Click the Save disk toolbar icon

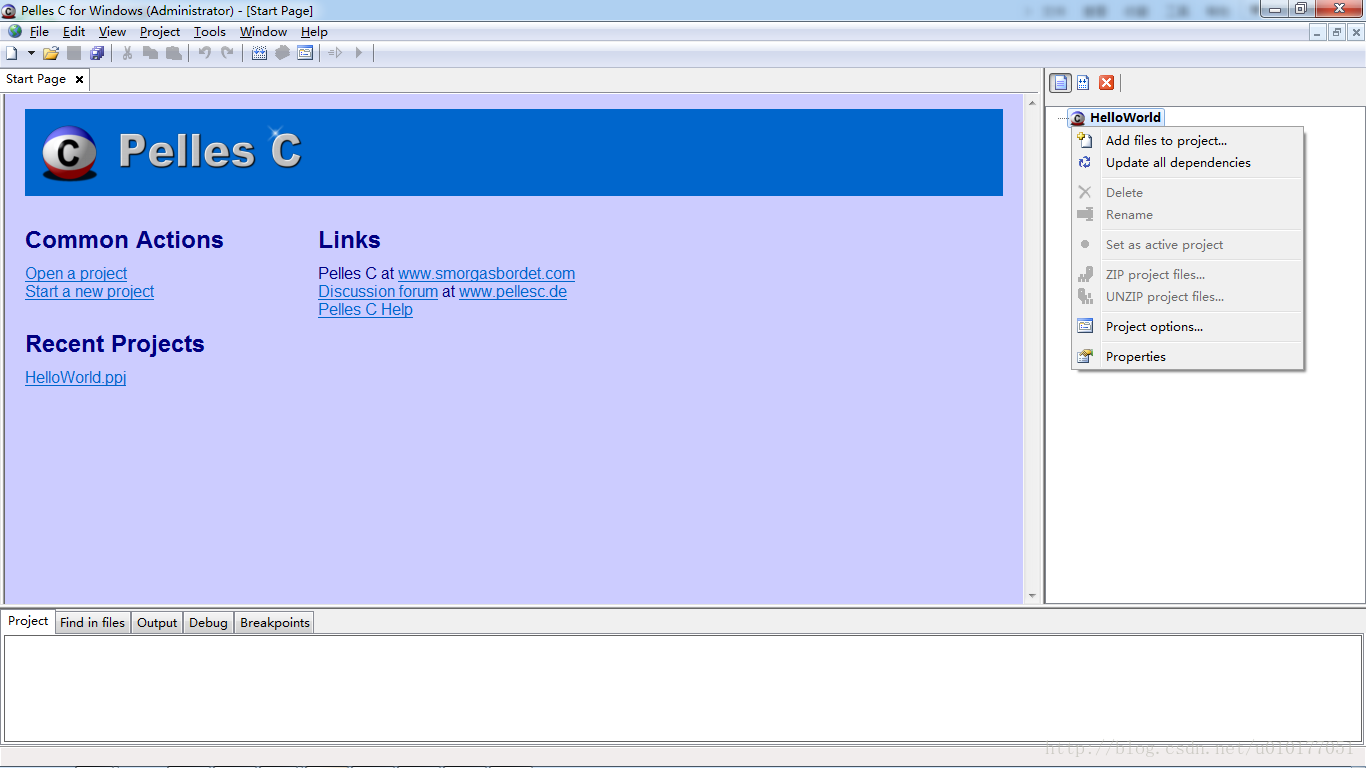[x=74, y=53]
